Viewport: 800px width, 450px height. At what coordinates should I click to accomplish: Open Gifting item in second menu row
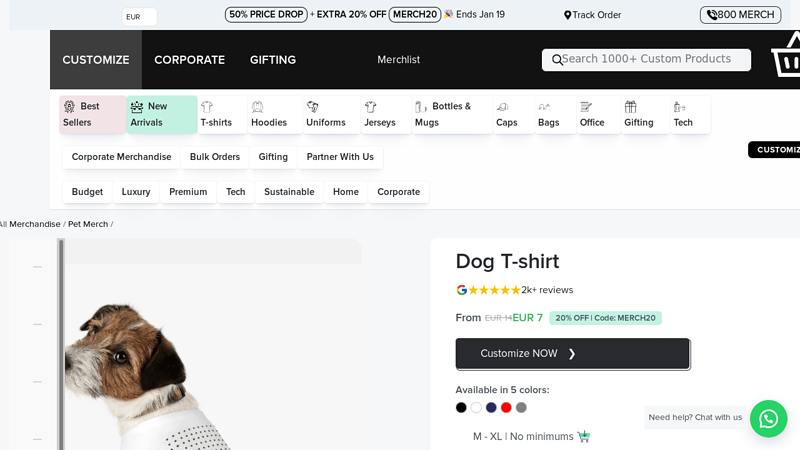(273, 157)
